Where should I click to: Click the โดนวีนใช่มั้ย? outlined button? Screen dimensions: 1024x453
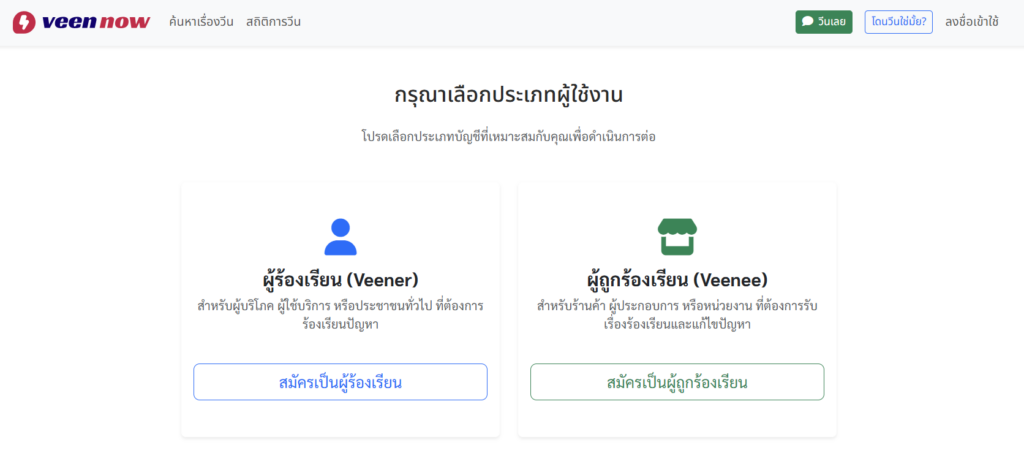[898, 22]
